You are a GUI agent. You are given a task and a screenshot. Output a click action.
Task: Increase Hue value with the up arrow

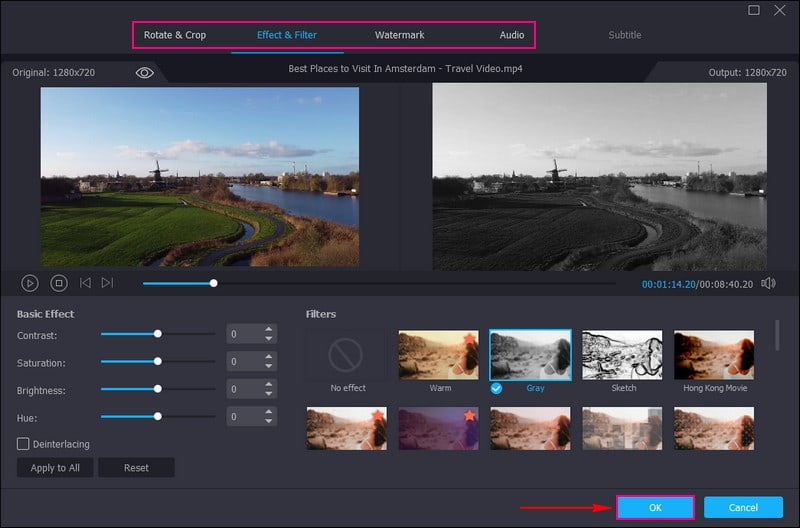point(268,411)
